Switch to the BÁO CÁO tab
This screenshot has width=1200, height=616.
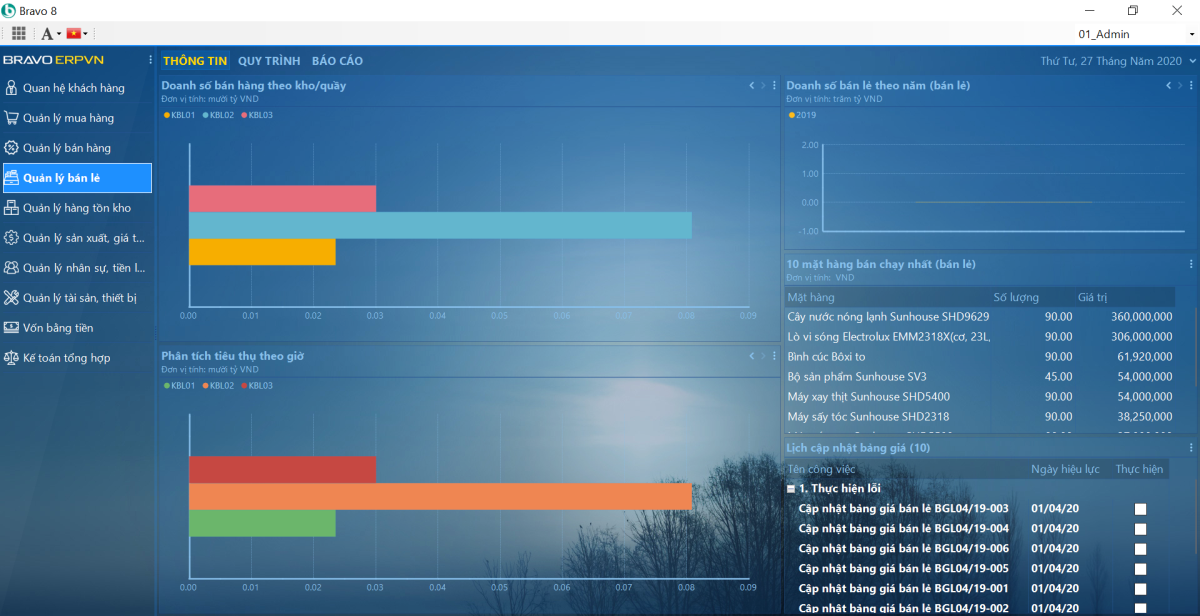(337, 61)
